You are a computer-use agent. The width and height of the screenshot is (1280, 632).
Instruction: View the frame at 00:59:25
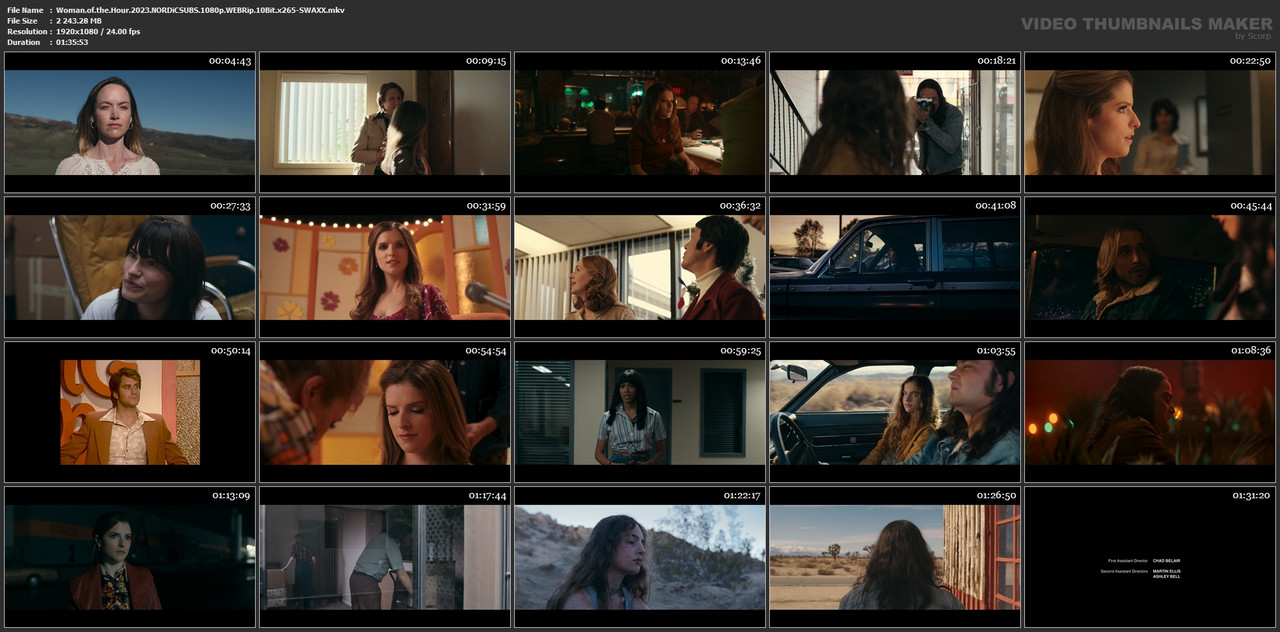point(640,412)
